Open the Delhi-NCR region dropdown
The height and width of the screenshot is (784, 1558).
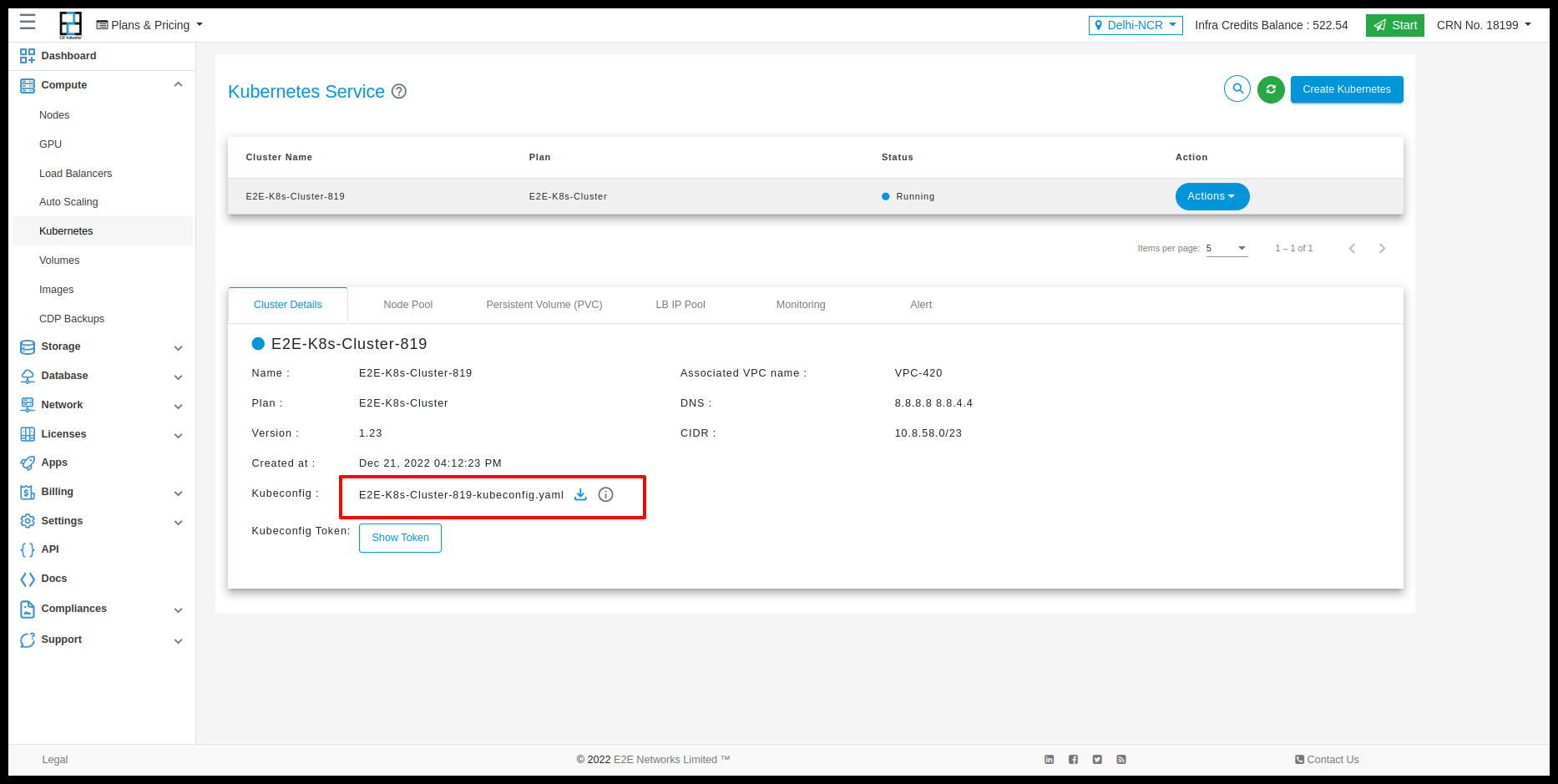[x=1136, y=25]
